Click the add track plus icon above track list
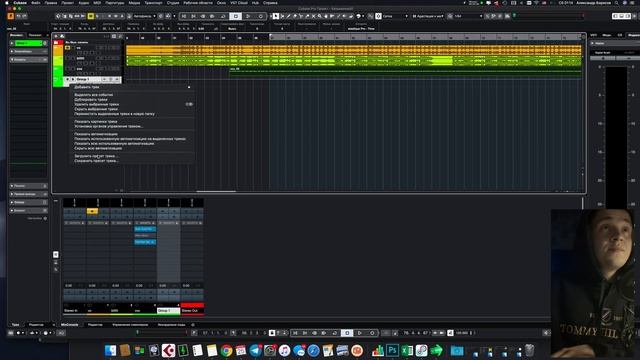Viewport: 640px width, 360px height. (x=56, y=36)
